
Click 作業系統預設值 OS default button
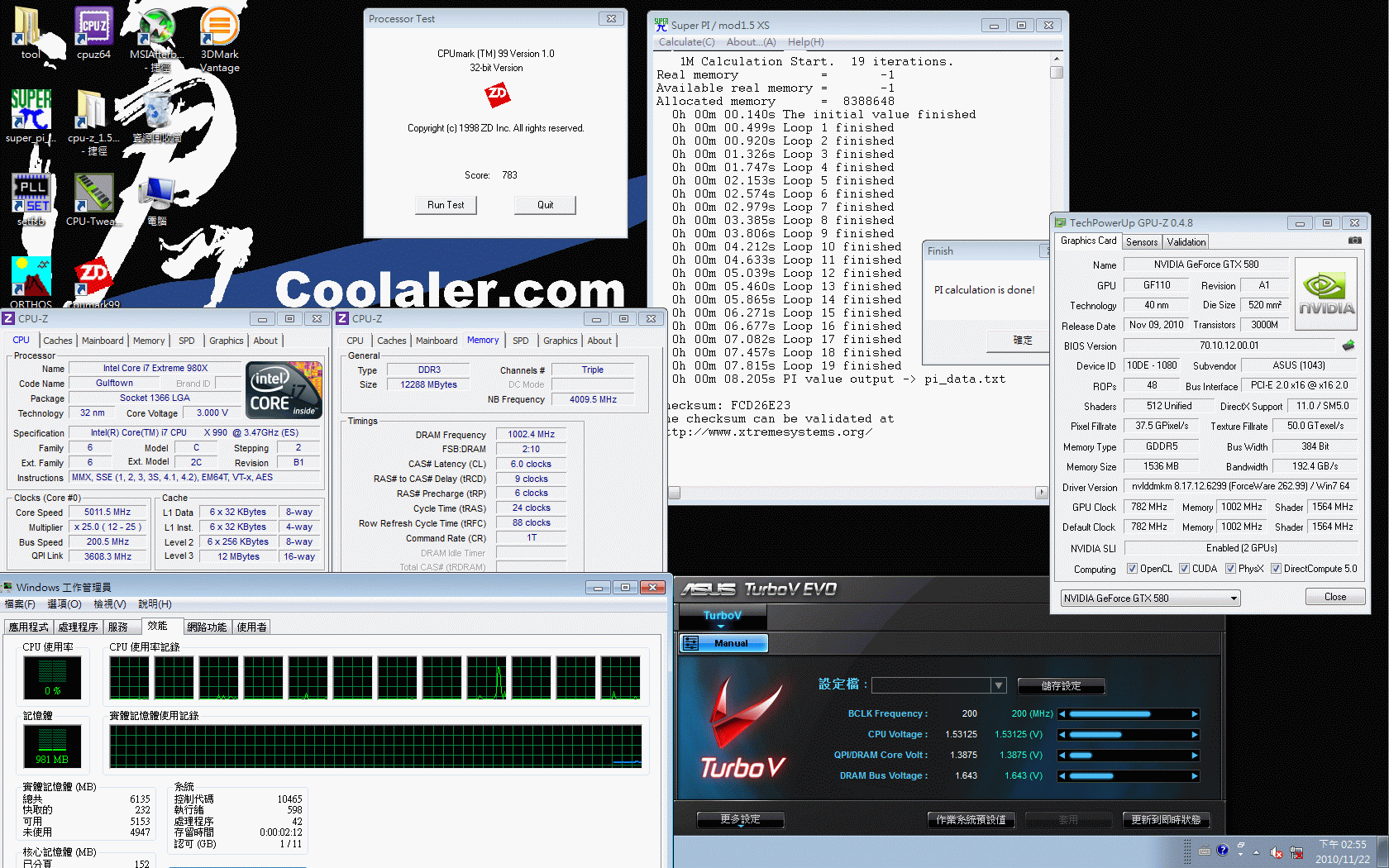(971, 820)
